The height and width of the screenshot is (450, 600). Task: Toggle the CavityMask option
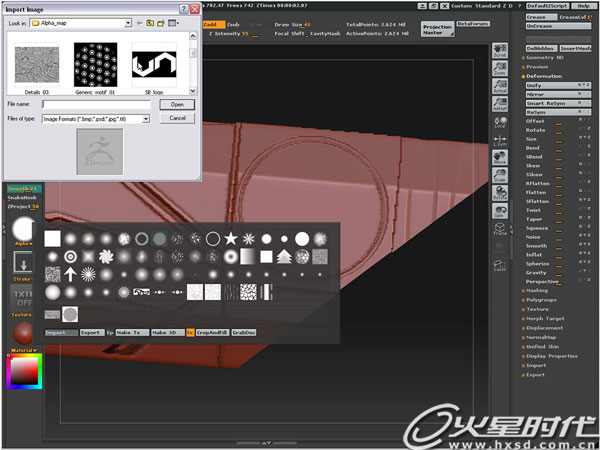[325, 34]
